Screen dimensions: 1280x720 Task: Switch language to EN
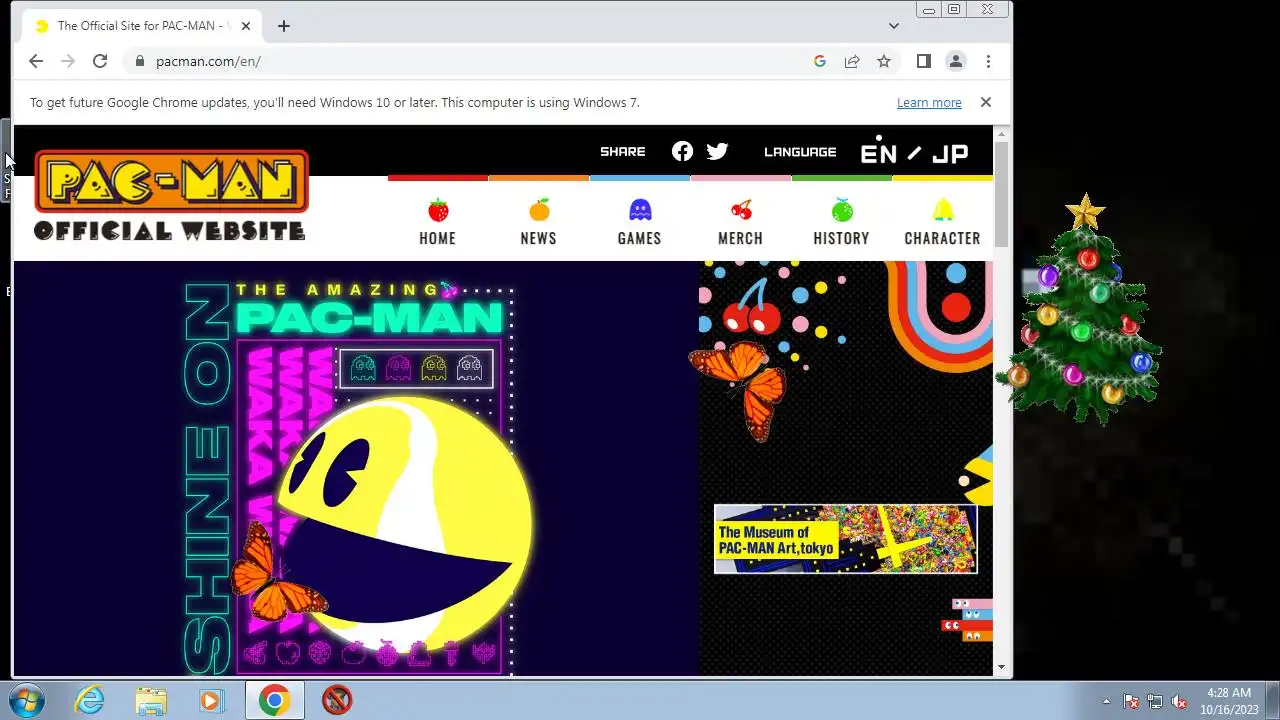click(x=879, y=153)
